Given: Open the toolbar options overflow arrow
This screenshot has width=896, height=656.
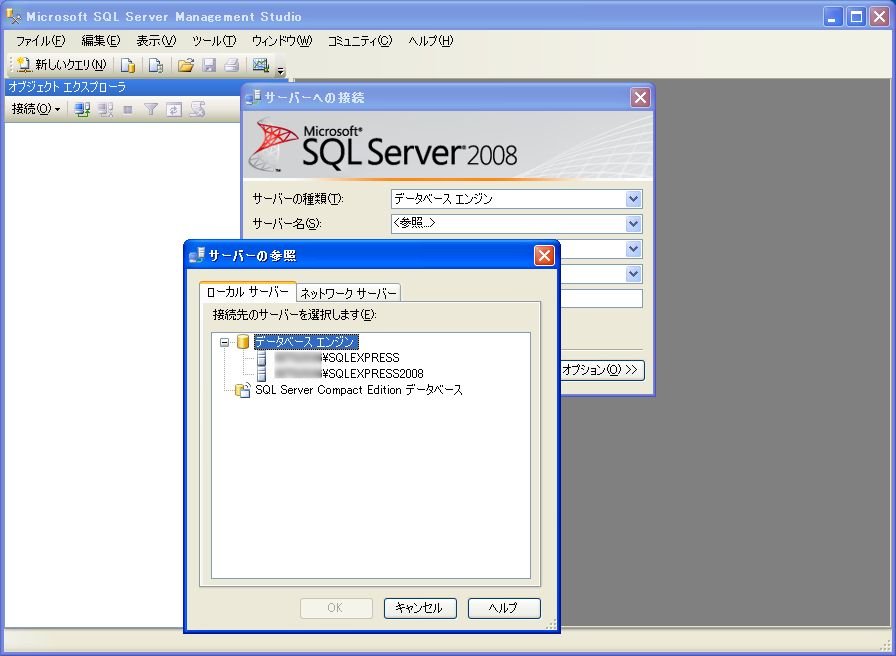Looking at the screenshot, I should [x=281, y=71].
